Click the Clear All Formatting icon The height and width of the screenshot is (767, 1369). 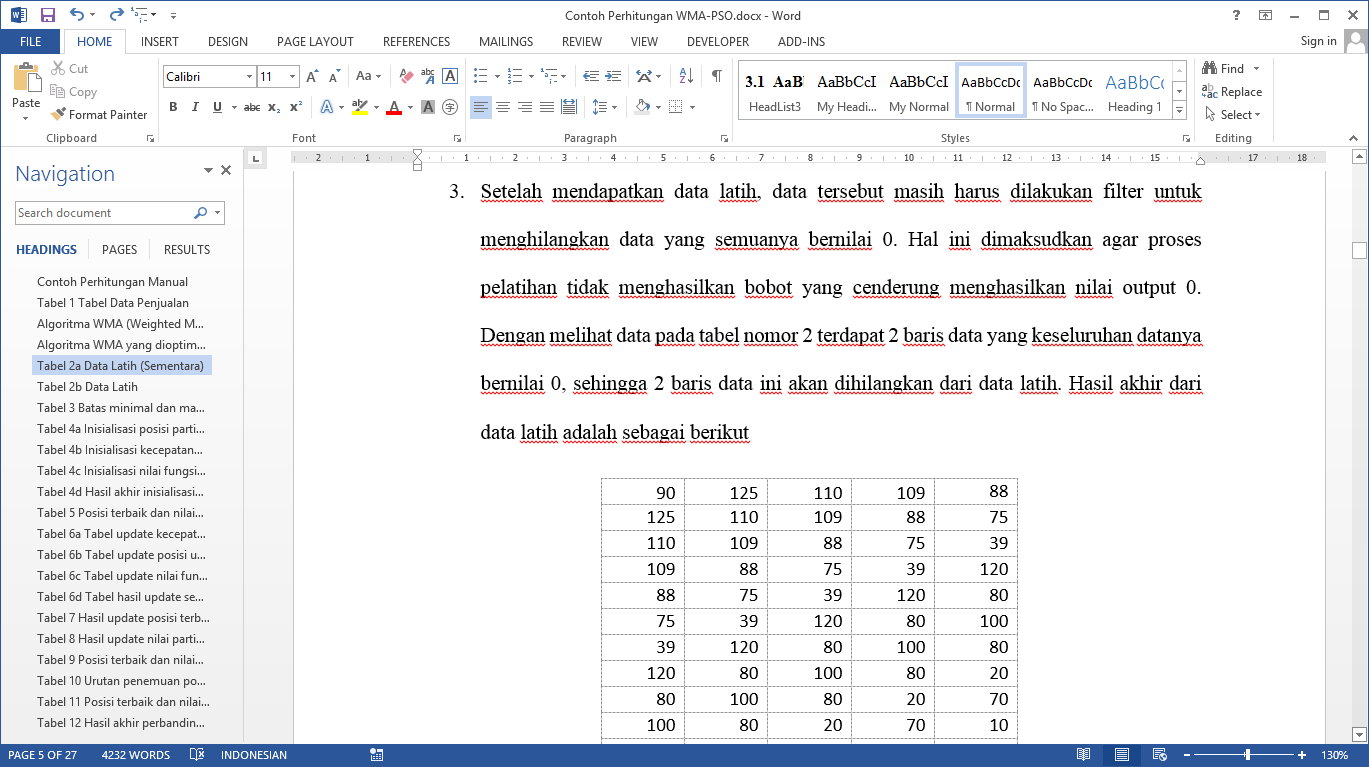[x=406, y=76]
